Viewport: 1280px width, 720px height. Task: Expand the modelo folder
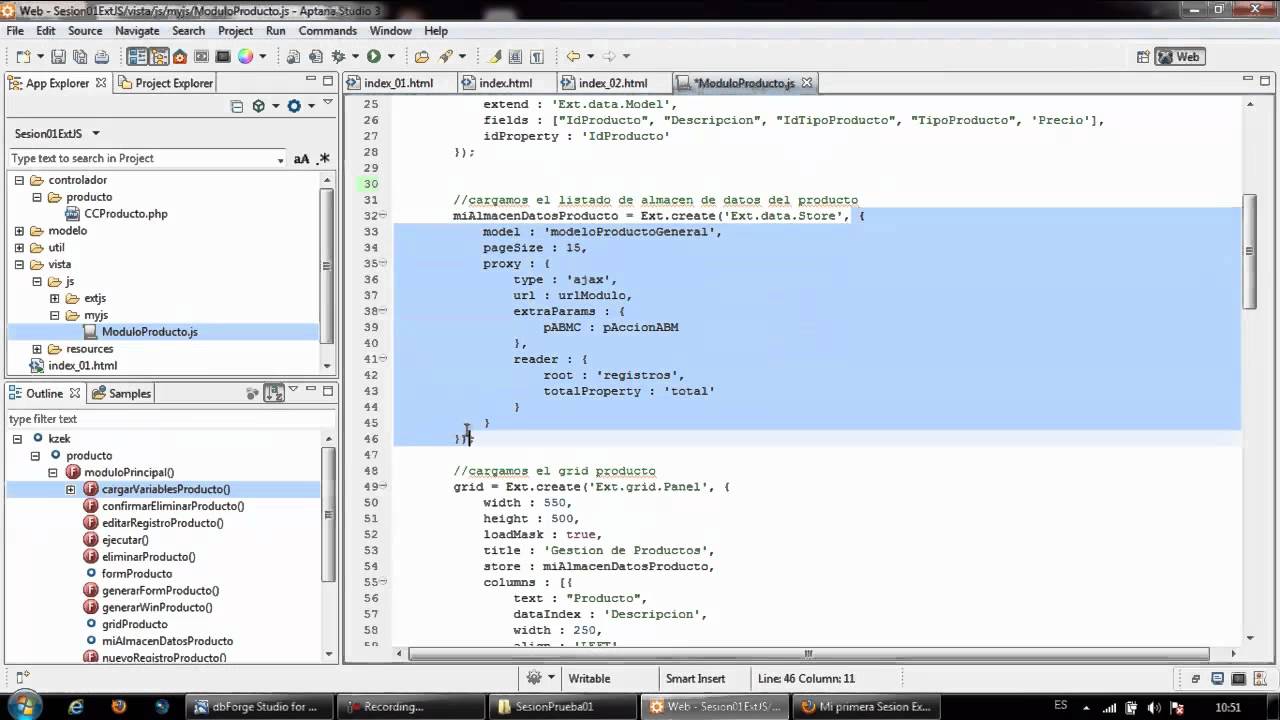point(19,231)
